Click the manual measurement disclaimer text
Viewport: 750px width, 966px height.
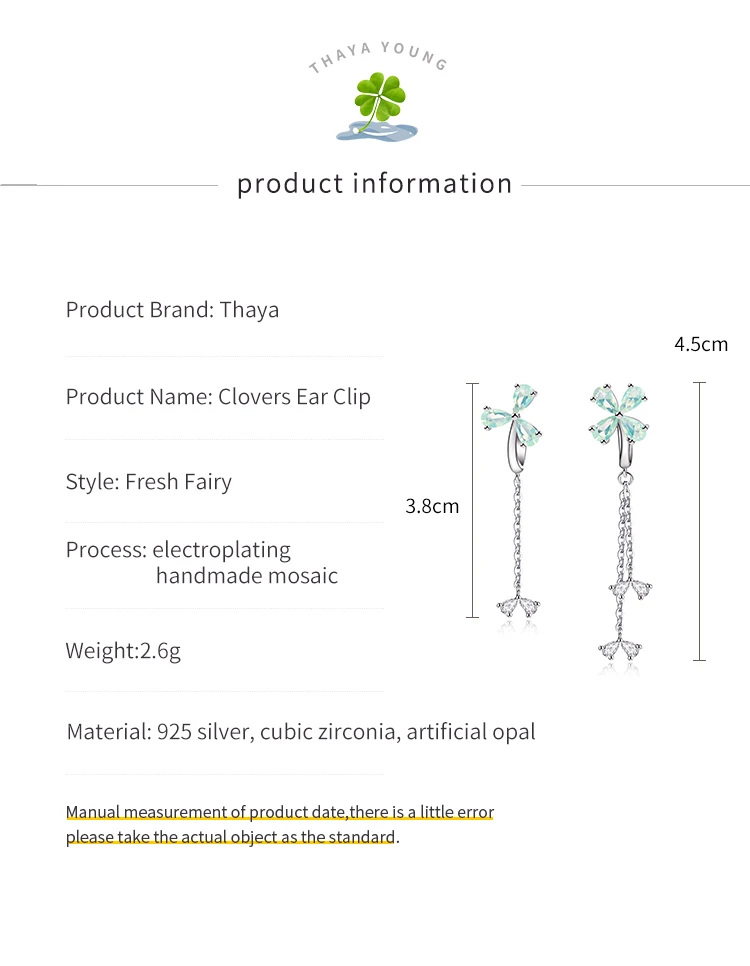coord(280,812)
